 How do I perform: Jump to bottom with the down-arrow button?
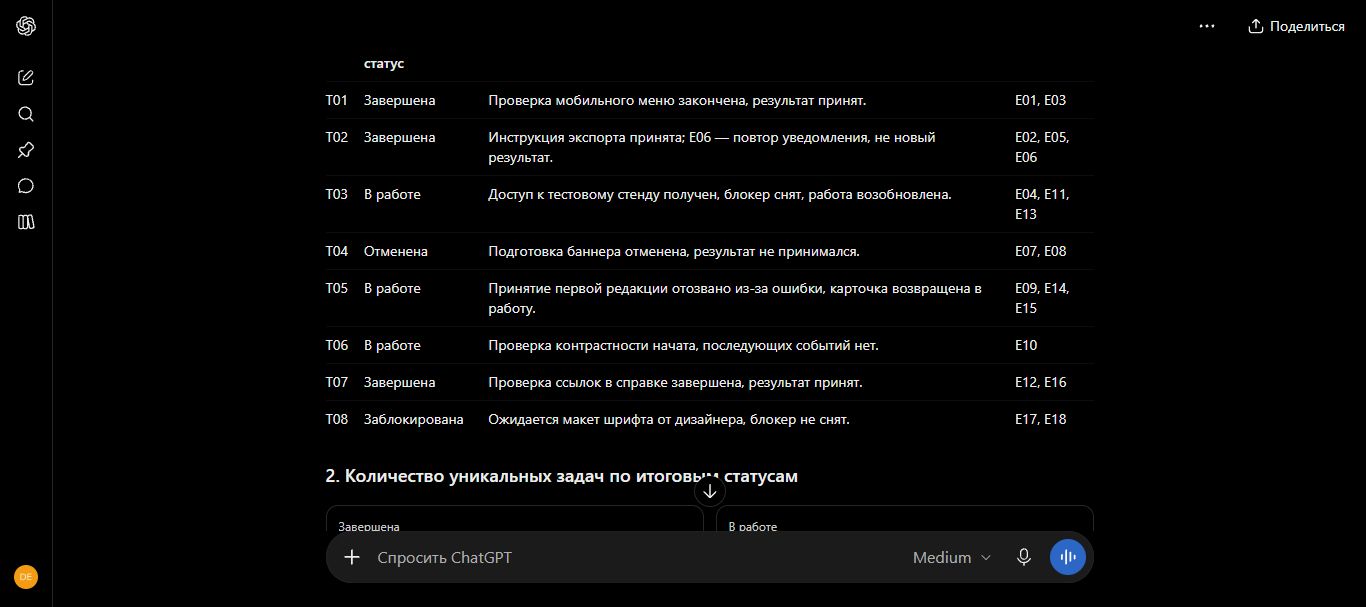710,491
